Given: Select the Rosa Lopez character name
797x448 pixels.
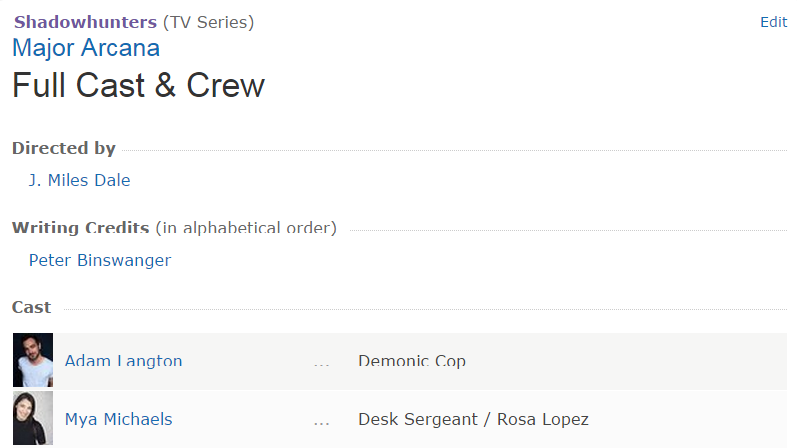Looking at the screenshot, I should tap(543, 419).
